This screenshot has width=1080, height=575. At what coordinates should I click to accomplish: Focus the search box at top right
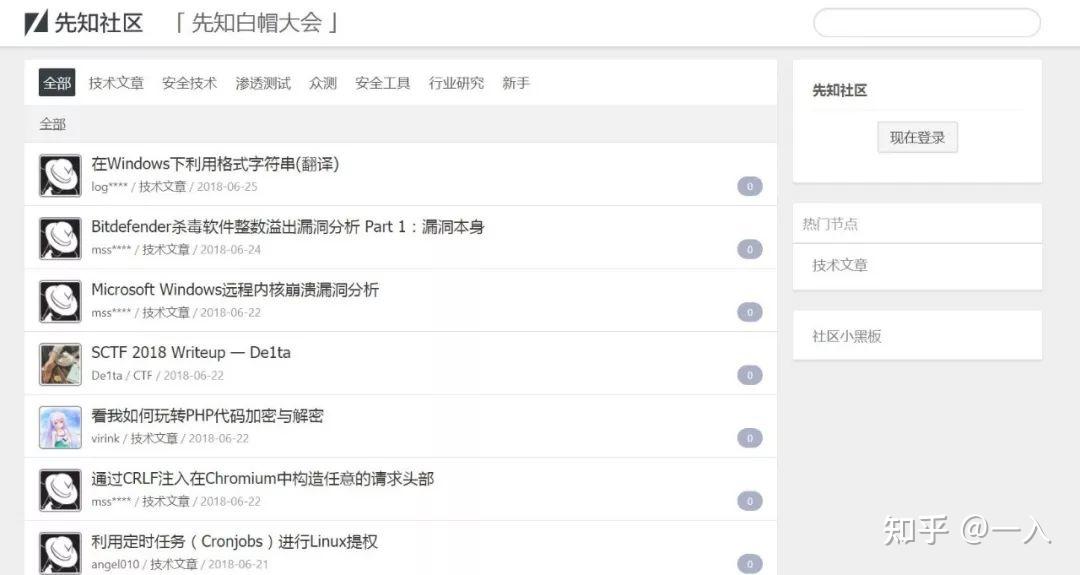pos(926,23)
